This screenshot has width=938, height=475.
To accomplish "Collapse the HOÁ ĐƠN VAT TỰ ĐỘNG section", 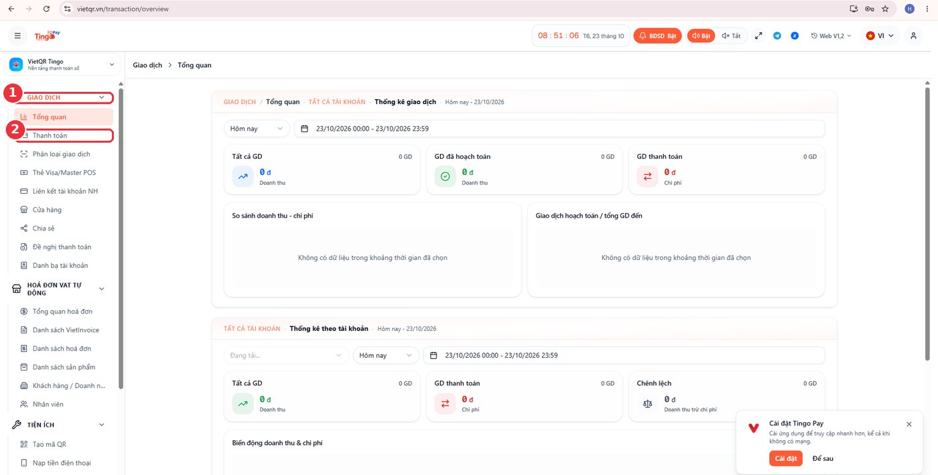I will (102, 289).
